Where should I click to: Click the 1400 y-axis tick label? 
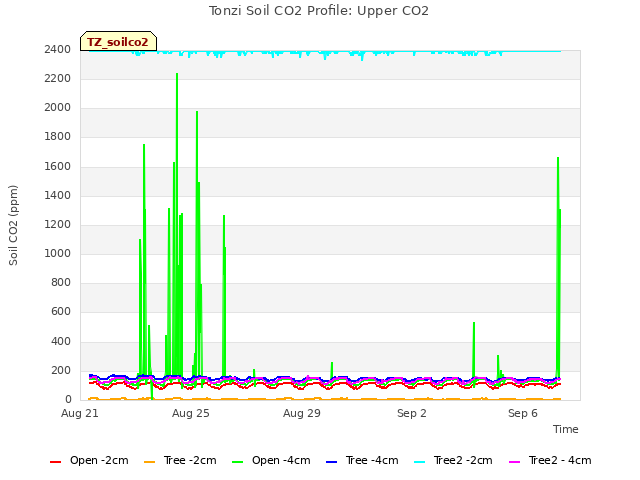pyautogui.click(x=58, y=195)
